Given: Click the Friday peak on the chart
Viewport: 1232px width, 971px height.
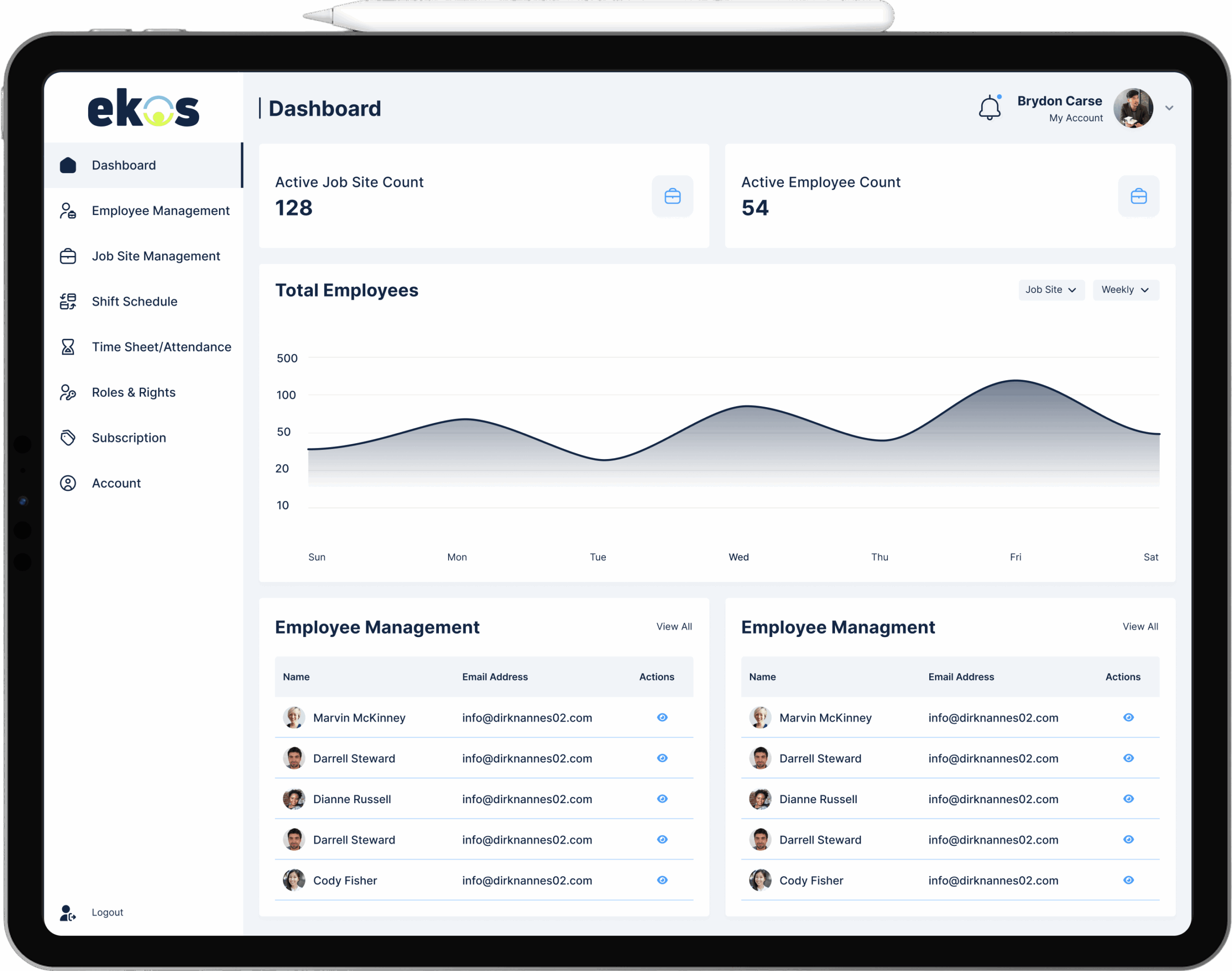Looking at the screenshot, I should [1015, 380].
